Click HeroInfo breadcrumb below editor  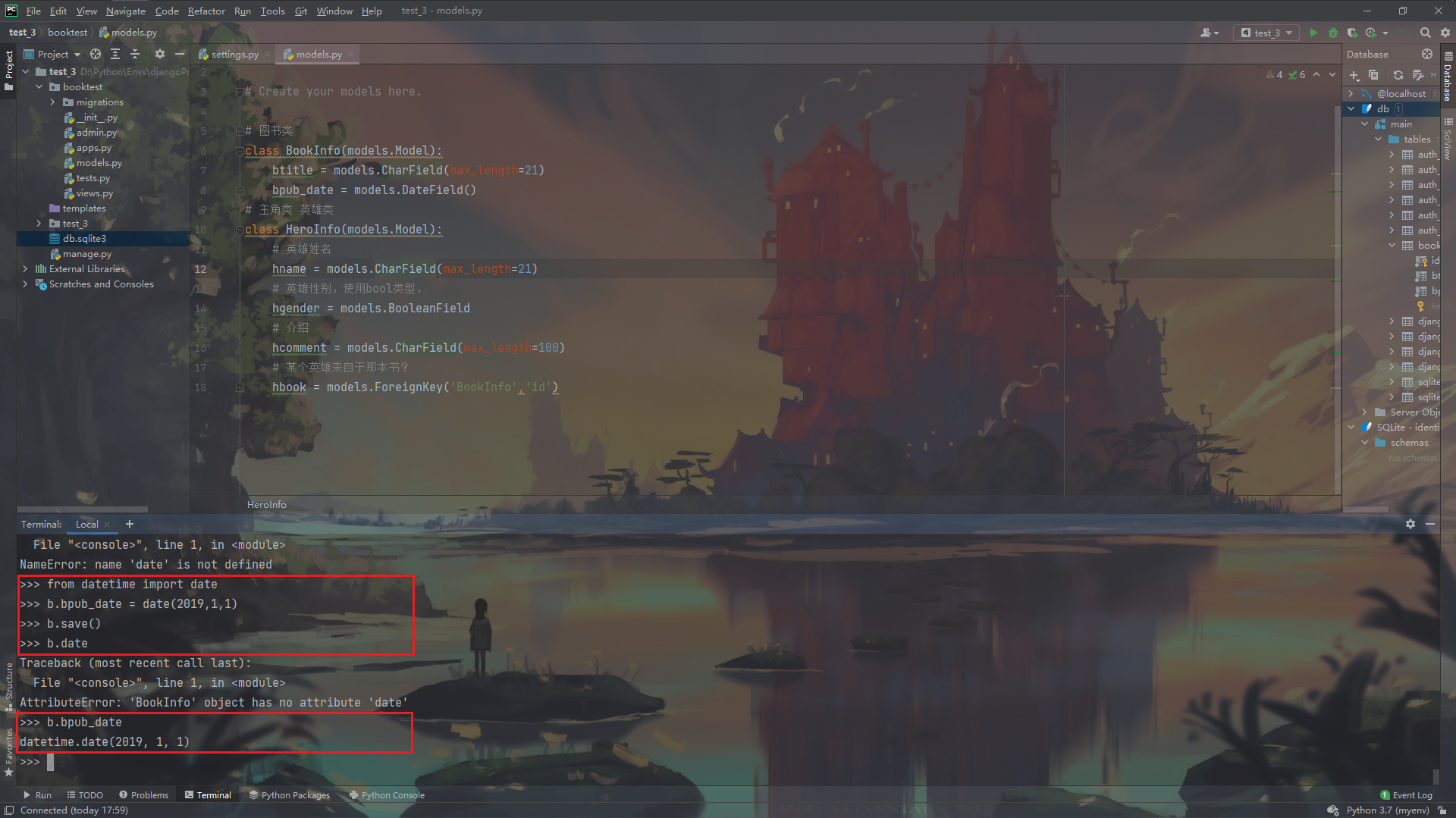pos(267,505)
